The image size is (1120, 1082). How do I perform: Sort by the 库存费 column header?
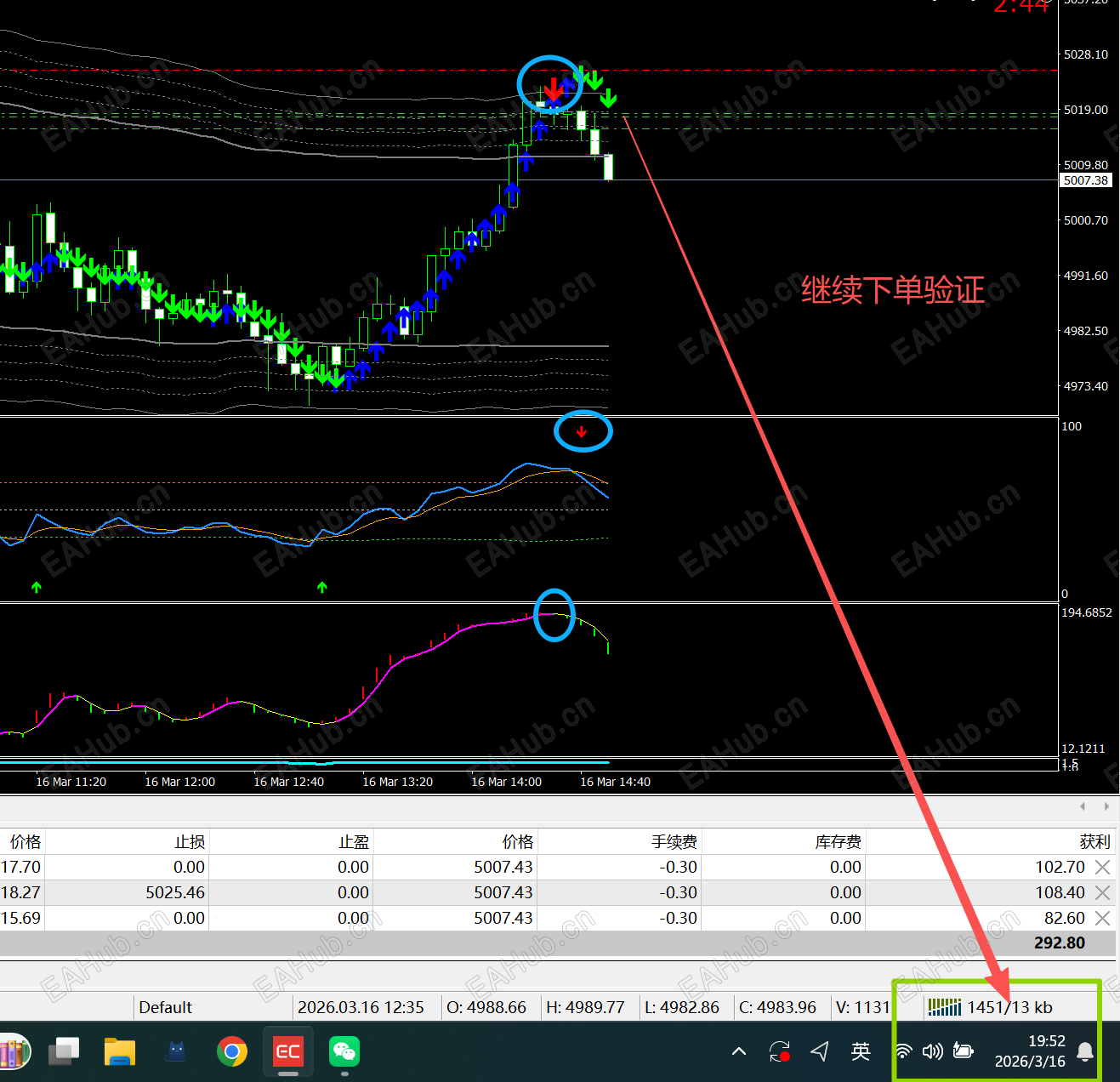click(x=839, y=842)
